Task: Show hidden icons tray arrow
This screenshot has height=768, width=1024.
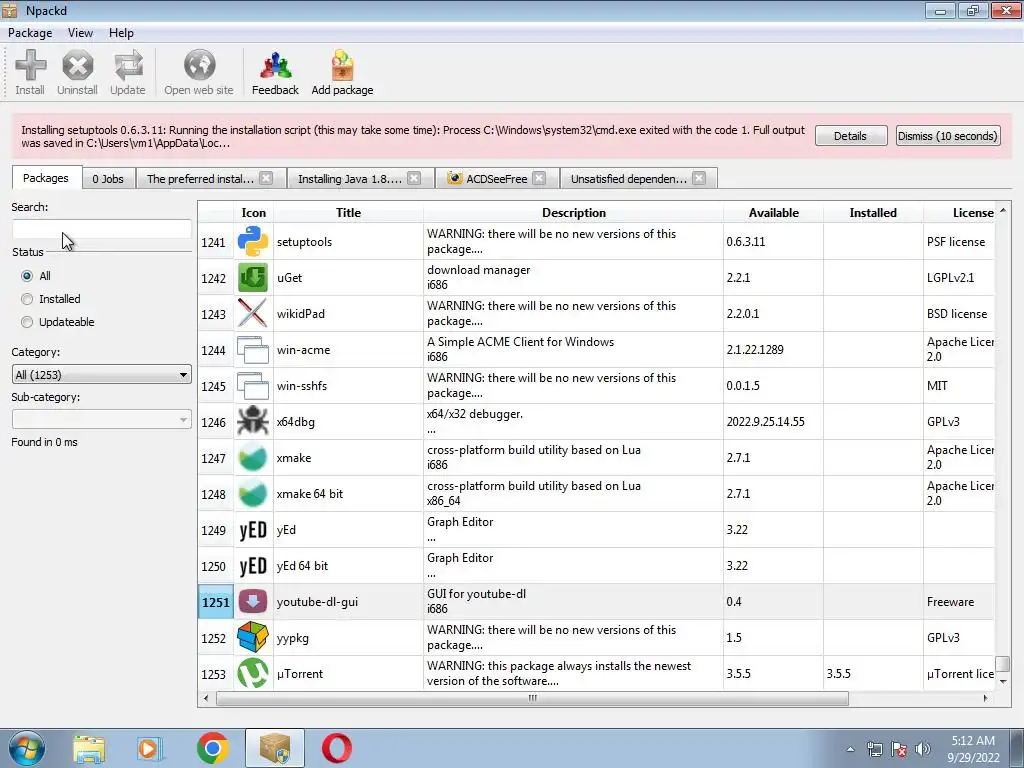Action: click(850, 749)
